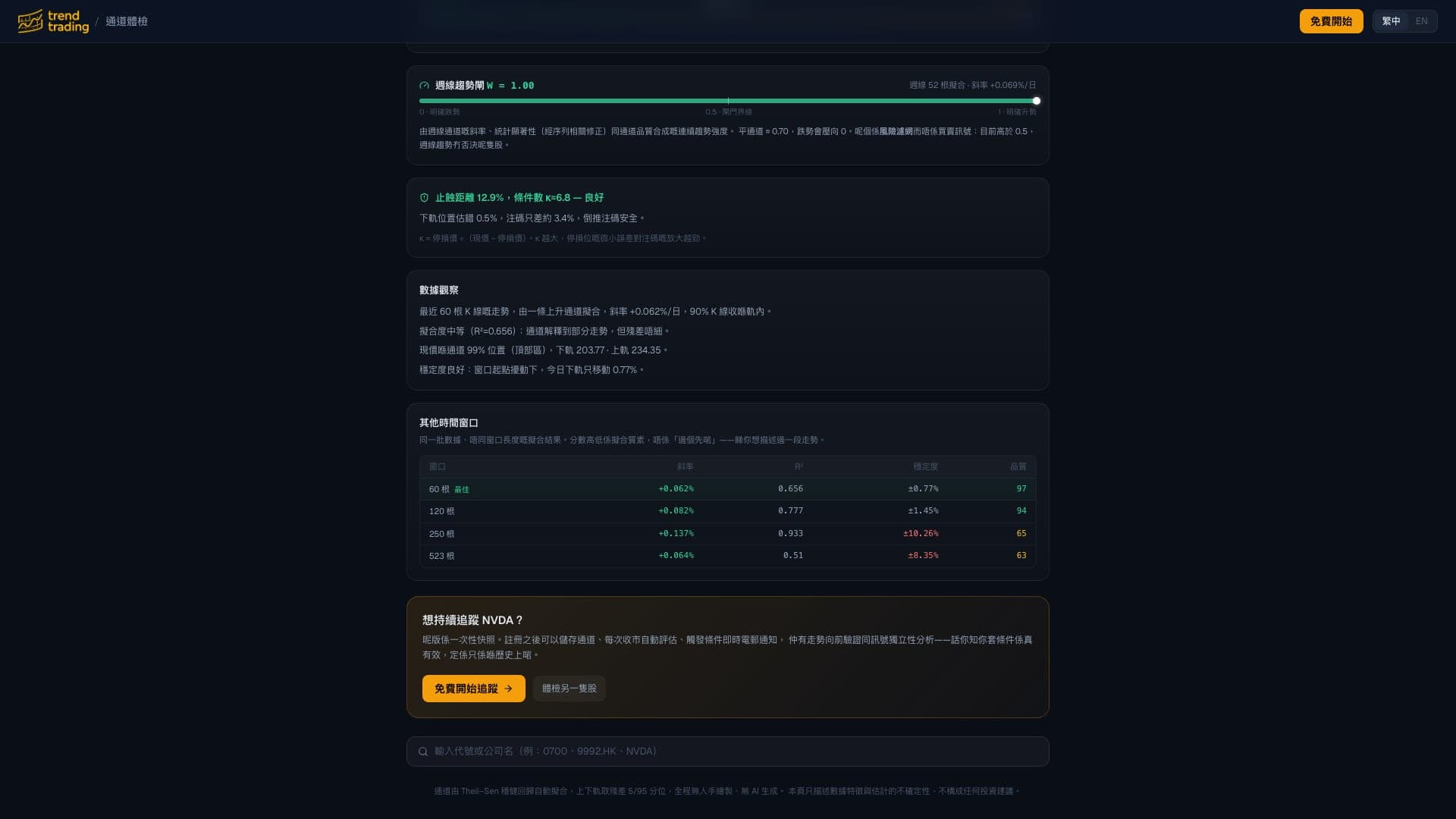
Task: Click quality score 97
Action: tap(1021, 489)
